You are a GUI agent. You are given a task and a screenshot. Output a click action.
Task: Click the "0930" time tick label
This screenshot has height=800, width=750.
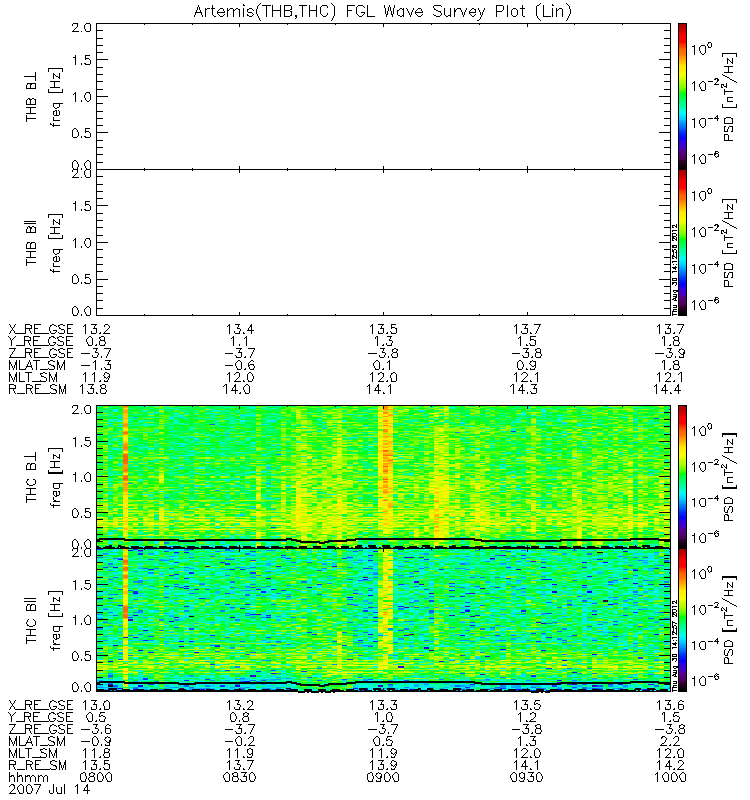[527, 778]
